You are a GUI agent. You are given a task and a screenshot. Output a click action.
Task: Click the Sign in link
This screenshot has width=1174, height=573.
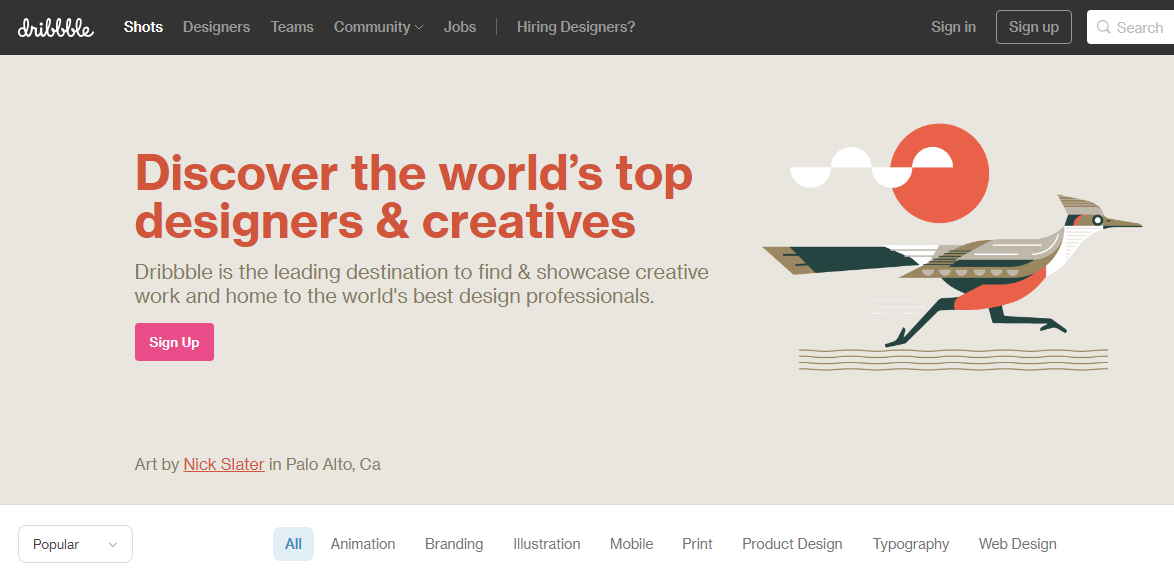953,27
